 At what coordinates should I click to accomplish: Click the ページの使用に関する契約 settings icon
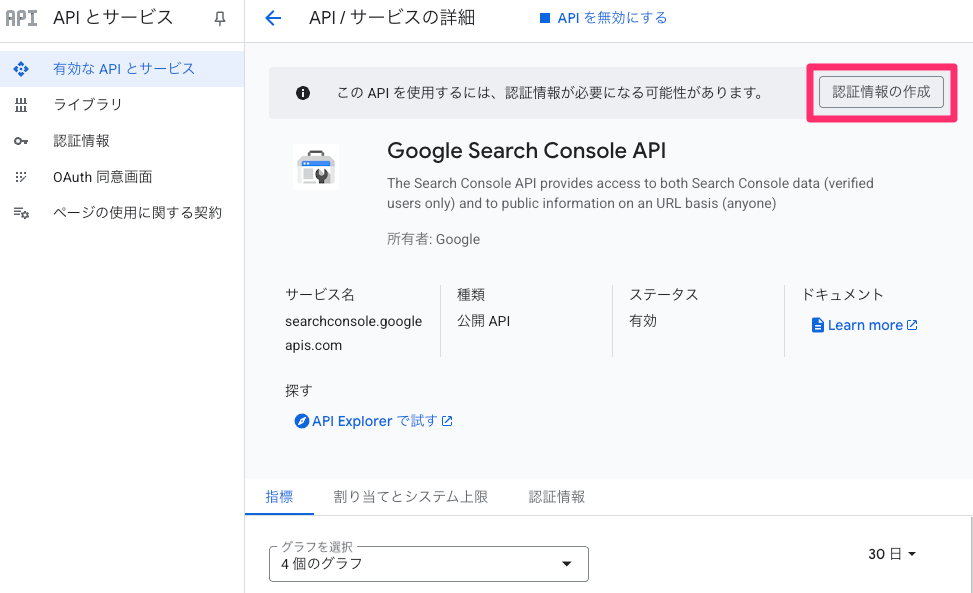21,213
